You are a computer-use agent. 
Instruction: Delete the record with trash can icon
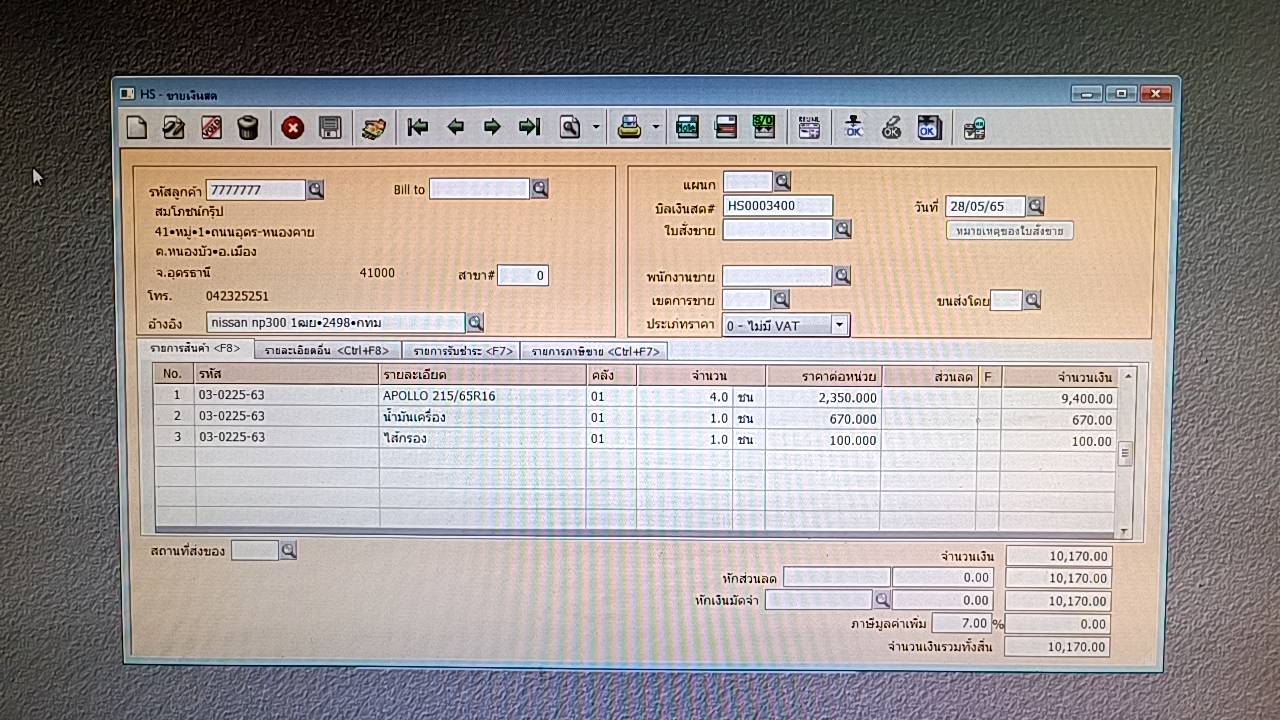248,127
